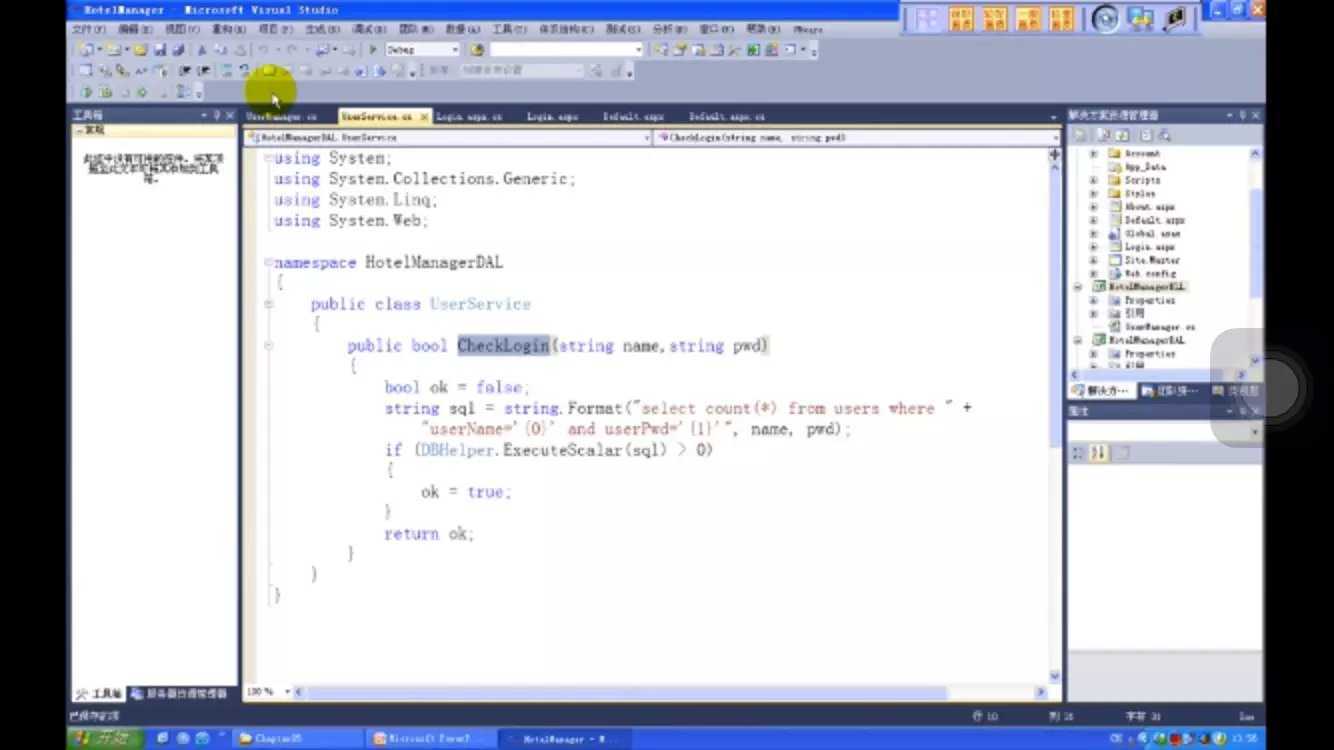Switch to the UserManager.cs tab
Image resolution: width=1334 pixels, height=750 pixels.
(x=281, y=117)
